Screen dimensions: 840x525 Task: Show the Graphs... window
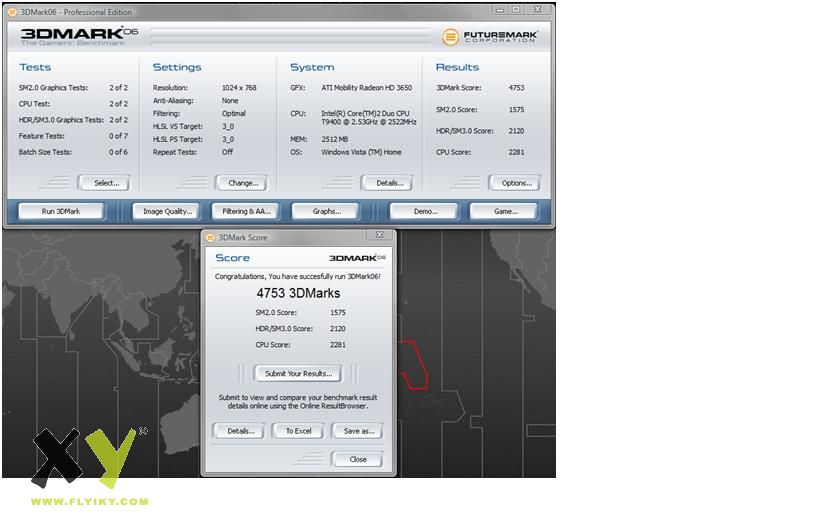326,211
